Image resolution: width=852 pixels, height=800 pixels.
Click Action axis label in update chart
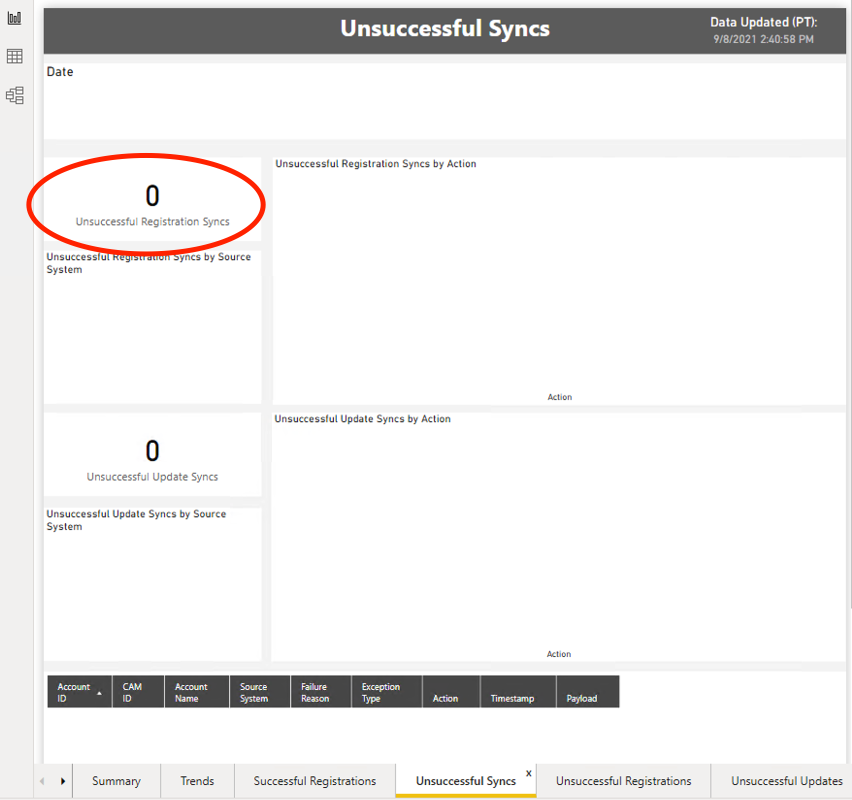click(x=559, y=654)
